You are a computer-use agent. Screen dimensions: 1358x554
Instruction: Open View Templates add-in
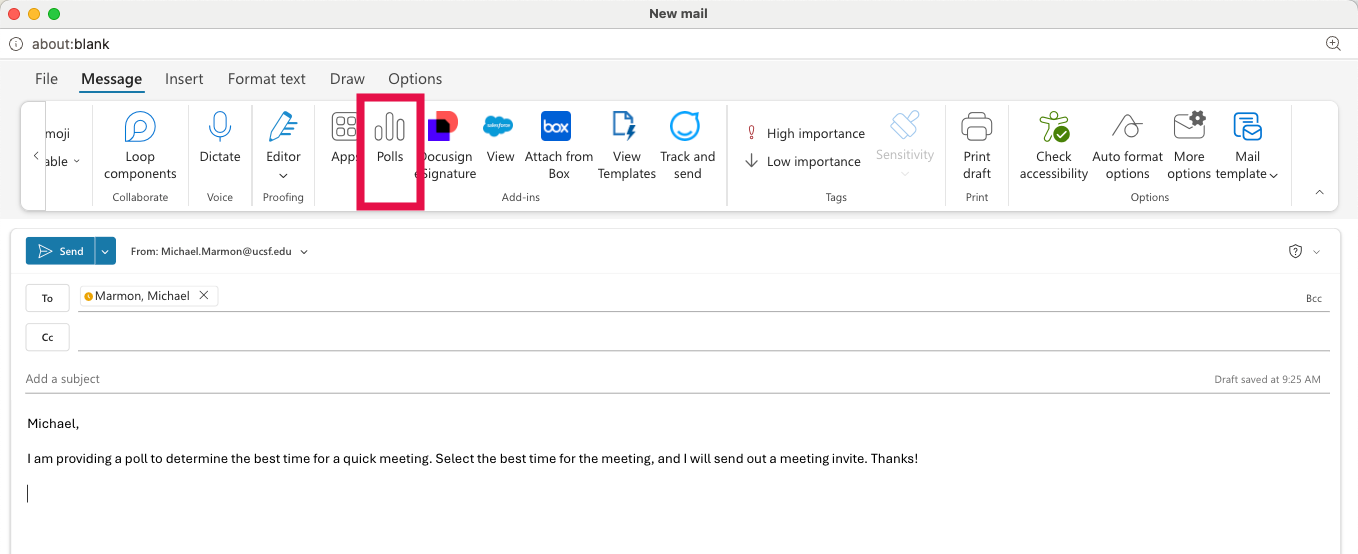point(627,145)
